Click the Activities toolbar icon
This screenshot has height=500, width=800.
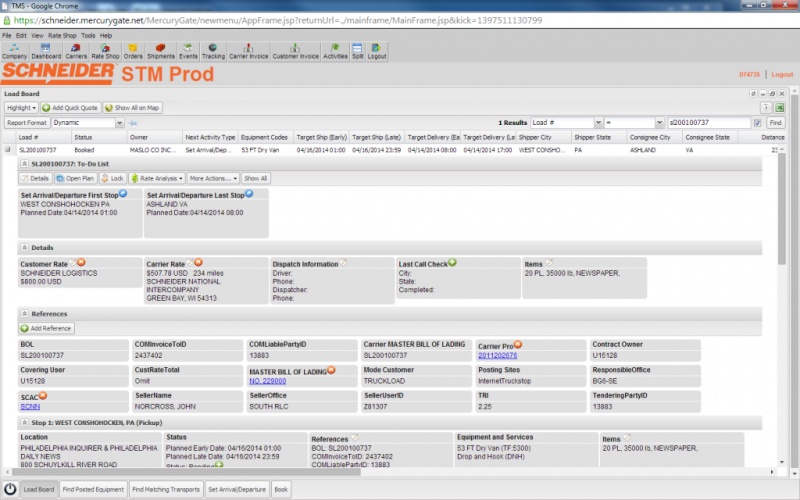pyautogui.click(x=336, y=51)
